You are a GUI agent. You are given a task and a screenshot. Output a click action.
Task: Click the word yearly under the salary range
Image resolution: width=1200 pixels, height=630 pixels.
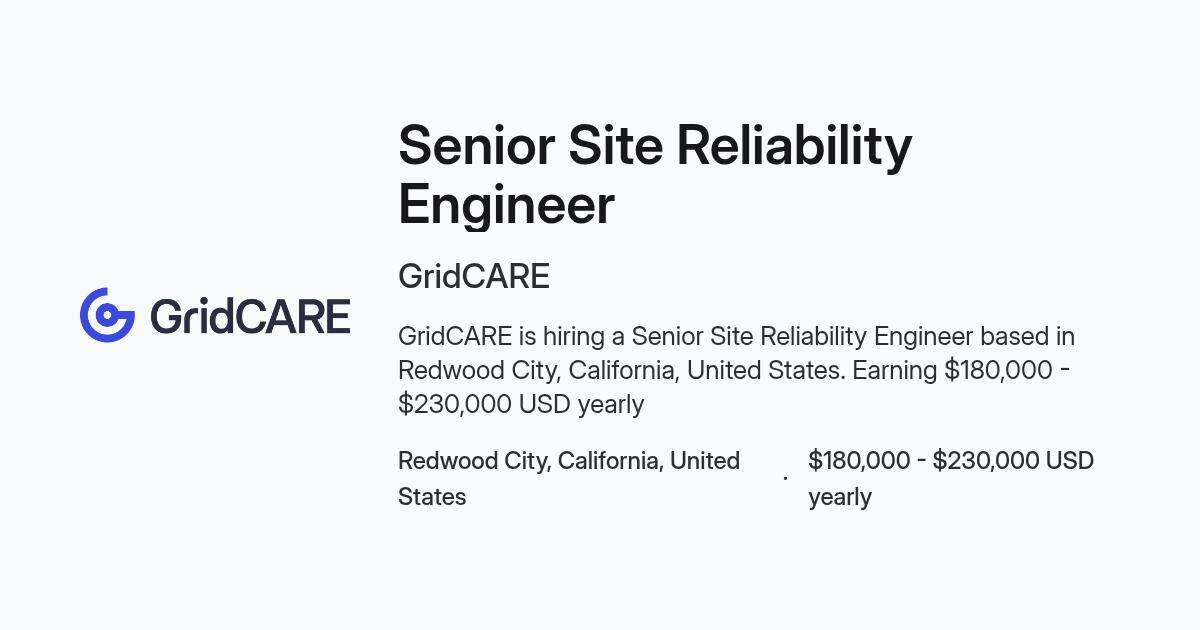[840, 497]
